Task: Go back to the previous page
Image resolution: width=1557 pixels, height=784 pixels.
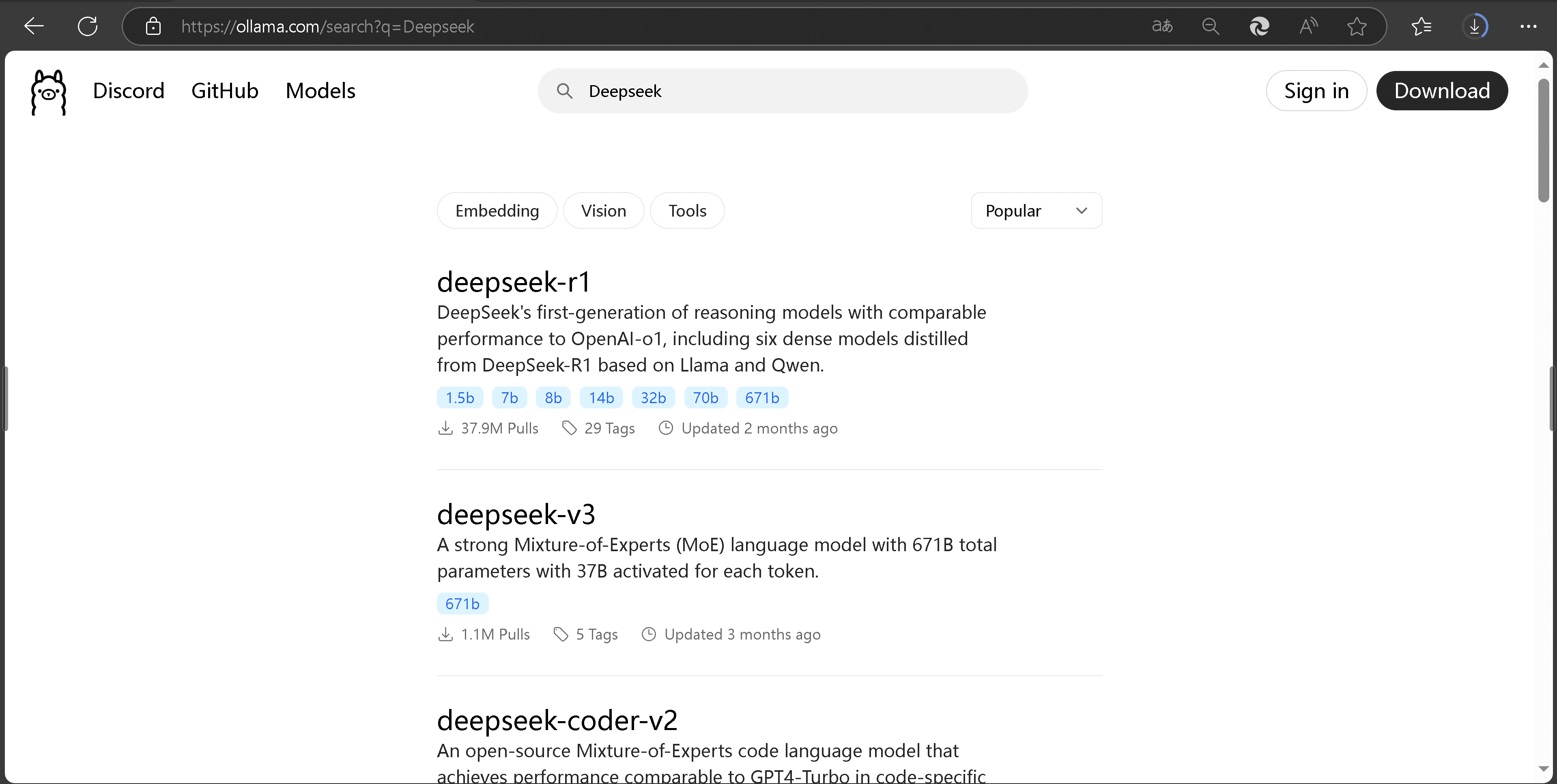Action: point(34,26)
